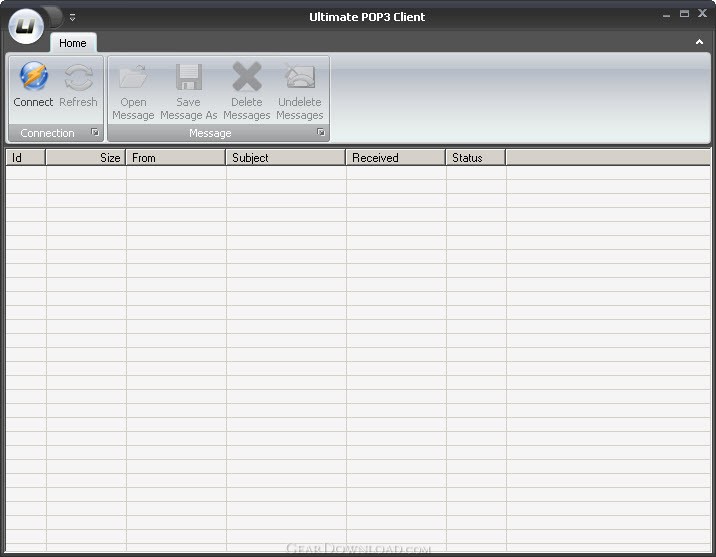
Task: Sort messages by the Id column header
Action: [26, 158]
